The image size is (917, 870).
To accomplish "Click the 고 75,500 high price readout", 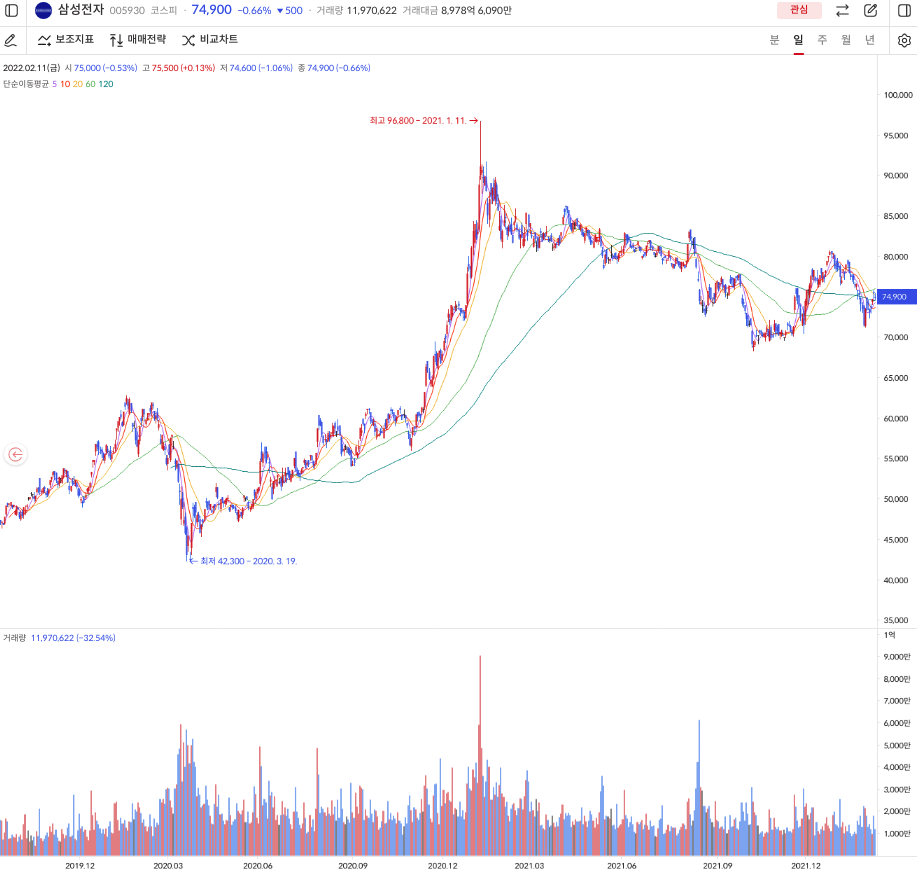I will pos(178,68).
